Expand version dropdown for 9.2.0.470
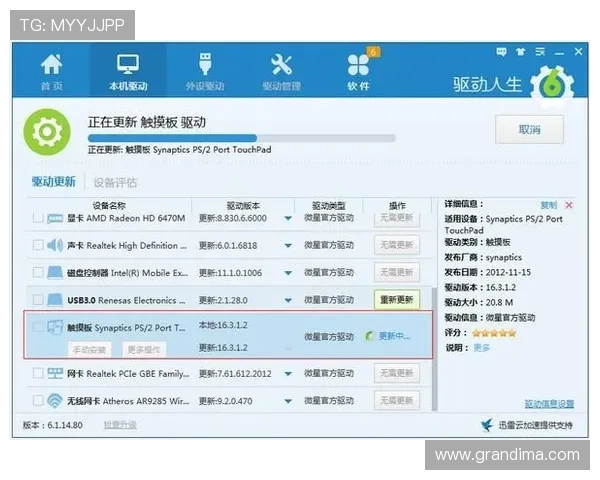The width and height of the screenshot is (600, 480). 288,402
